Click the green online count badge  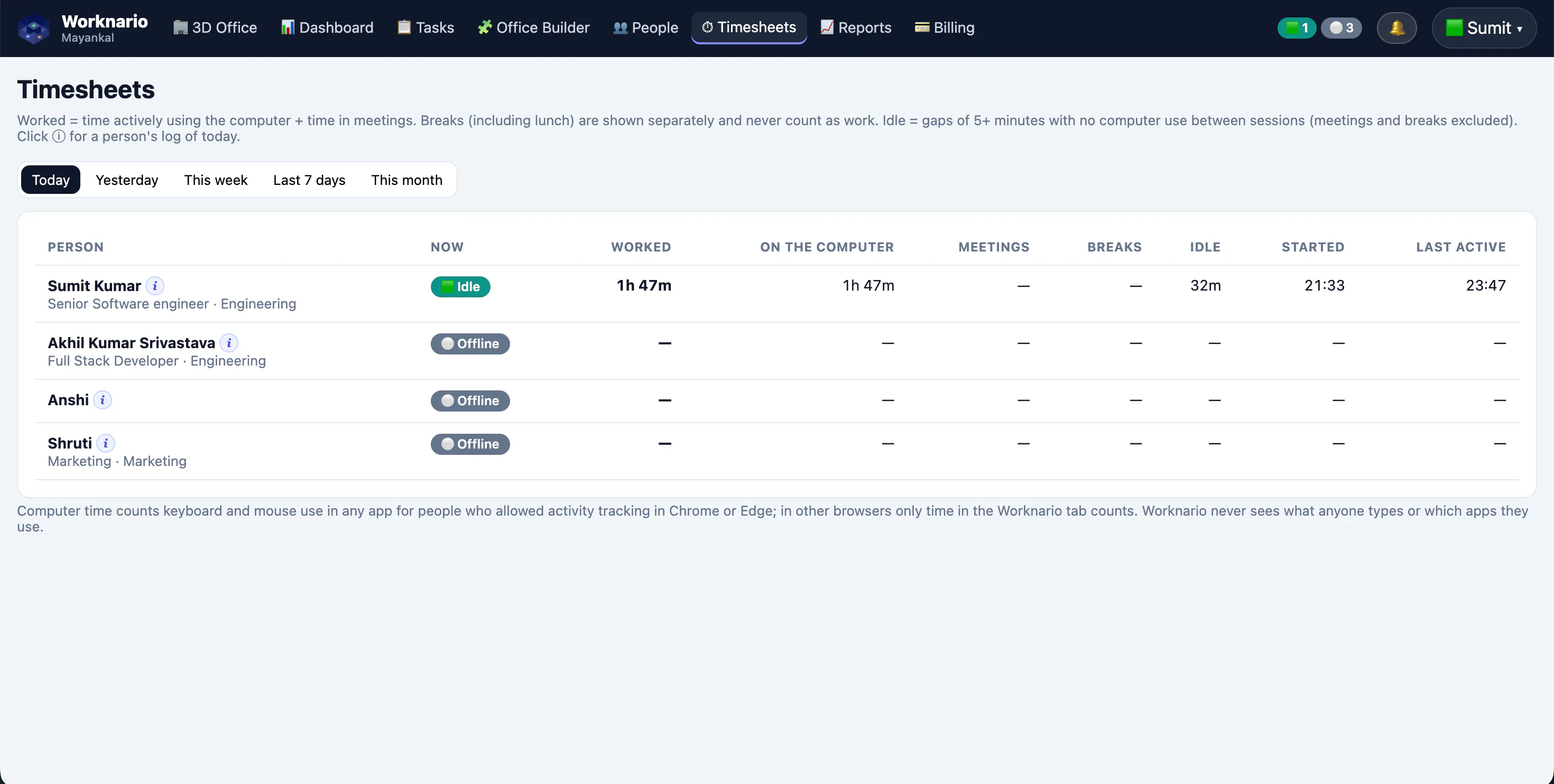(x=1297, y=28)
